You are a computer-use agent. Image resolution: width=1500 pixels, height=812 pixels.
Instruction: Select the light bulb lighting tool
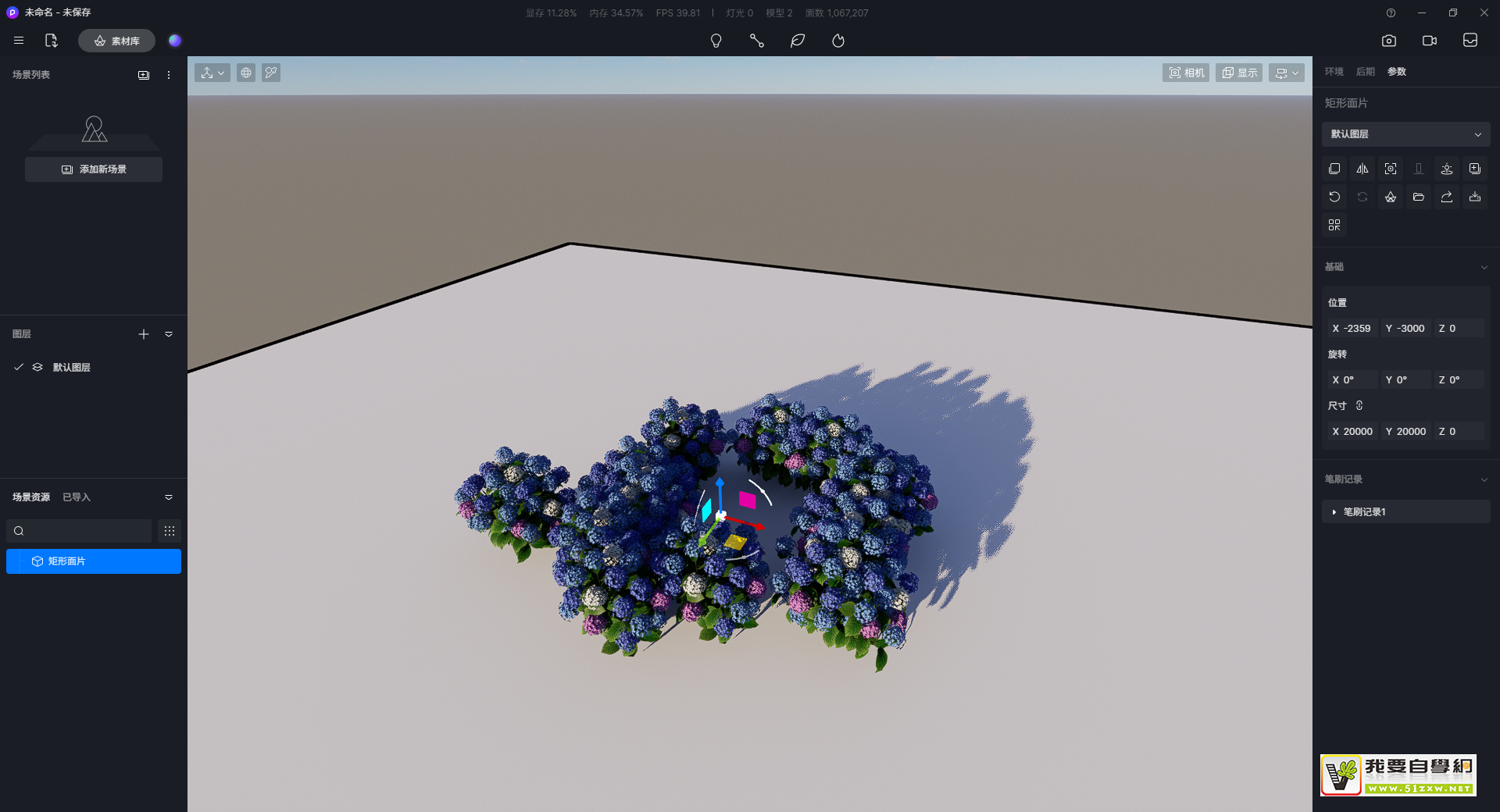(x=716, y=41)
